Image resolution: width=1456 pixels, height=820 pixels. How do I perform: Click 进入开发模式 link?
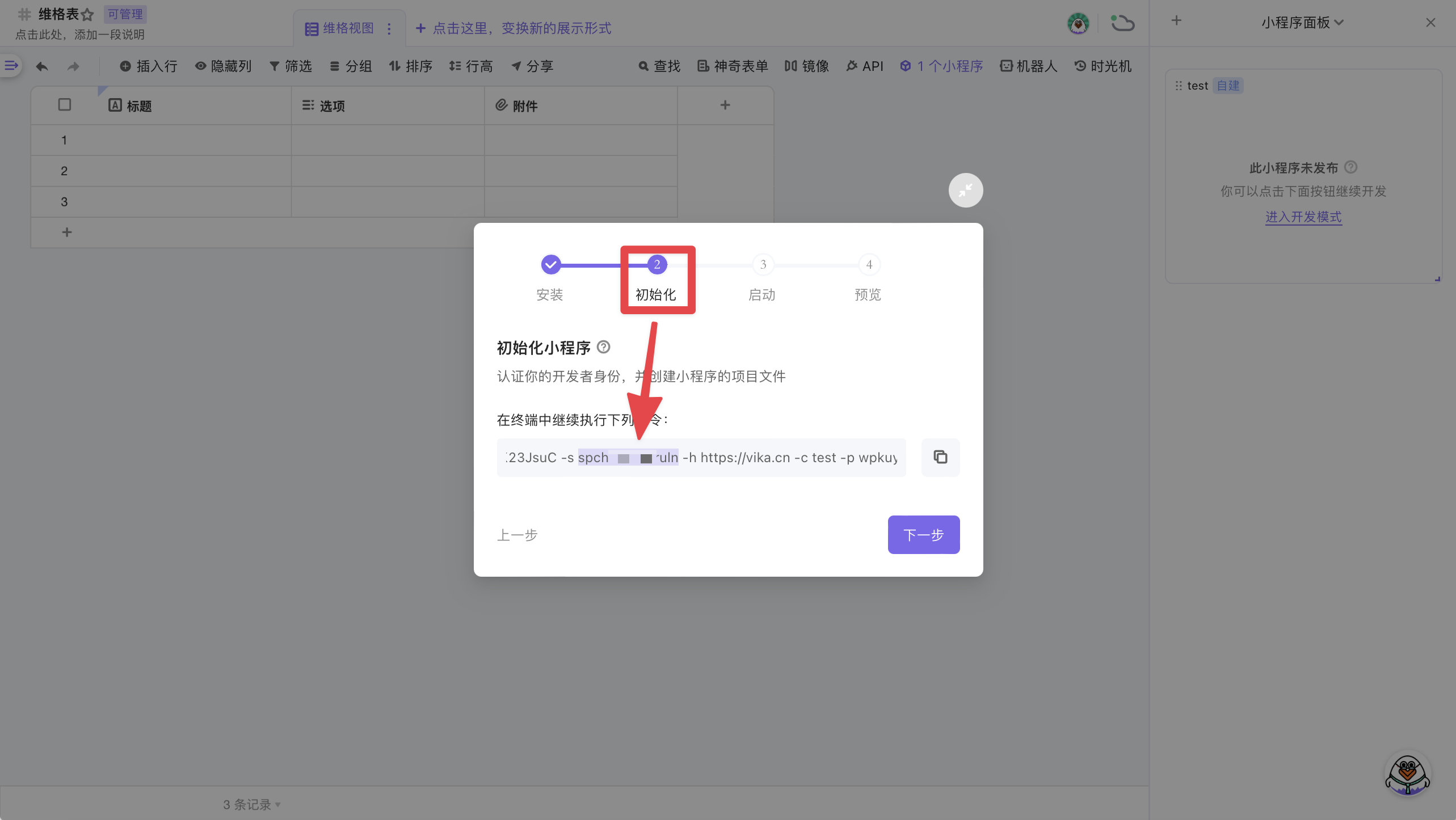pos(1303,217)
